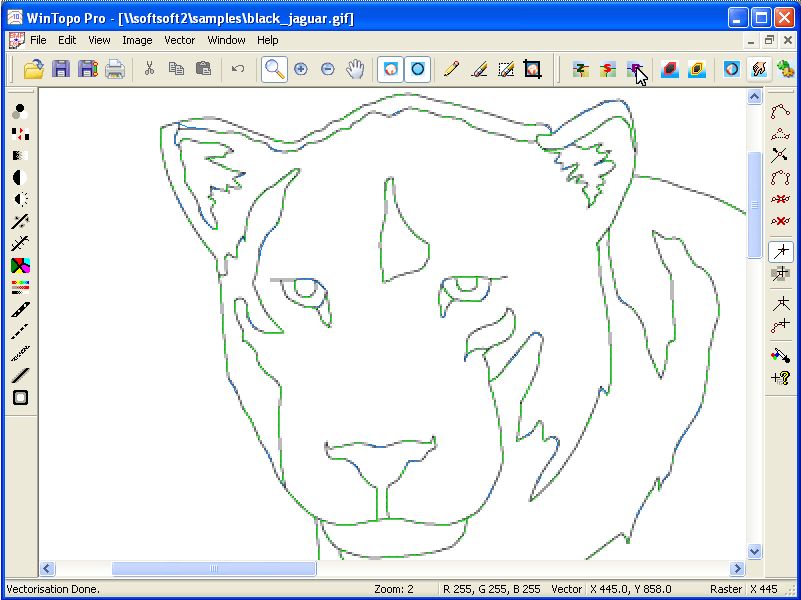Click the Open file folder icon
Screen dimensions: 801x600
pos(34,69)
